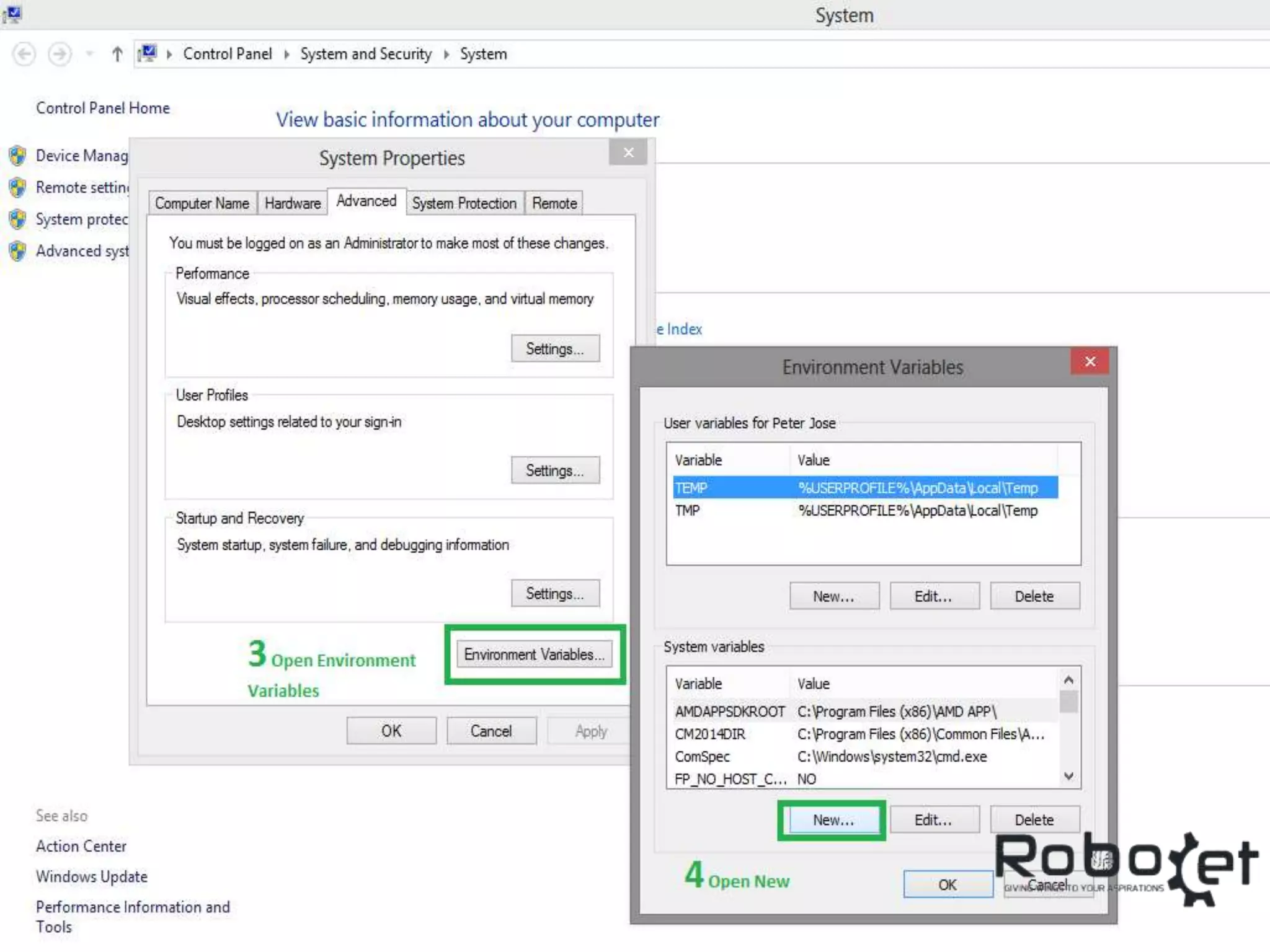This screenshot has width=1270, height=952.
Task: Switch to the Hardware tab
Action: [292, 203]
